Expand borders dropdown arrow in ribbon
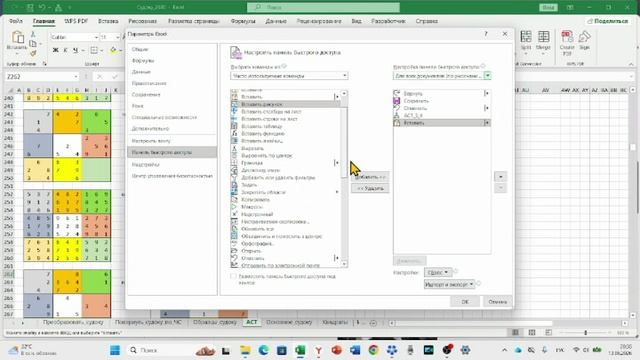This screenshot has height=360, width=640. click(102, 50)
